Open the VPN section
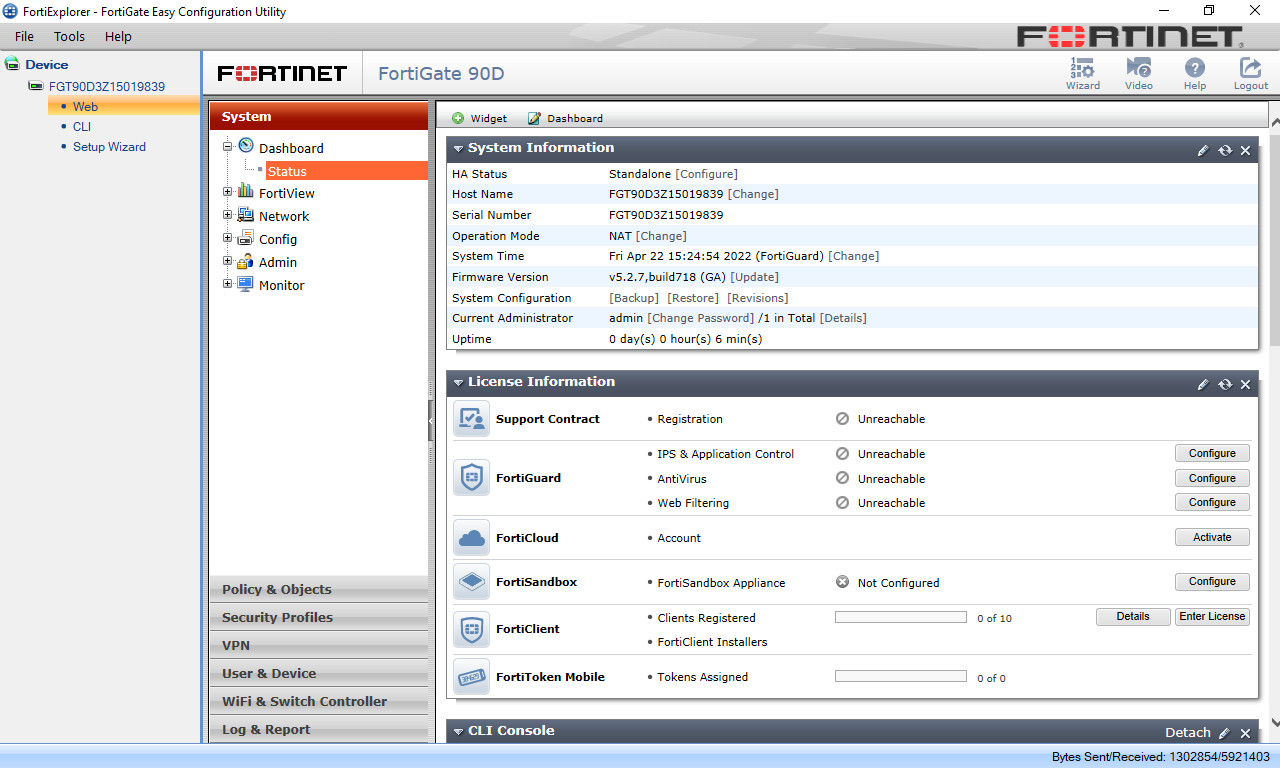 pos(318,645)
